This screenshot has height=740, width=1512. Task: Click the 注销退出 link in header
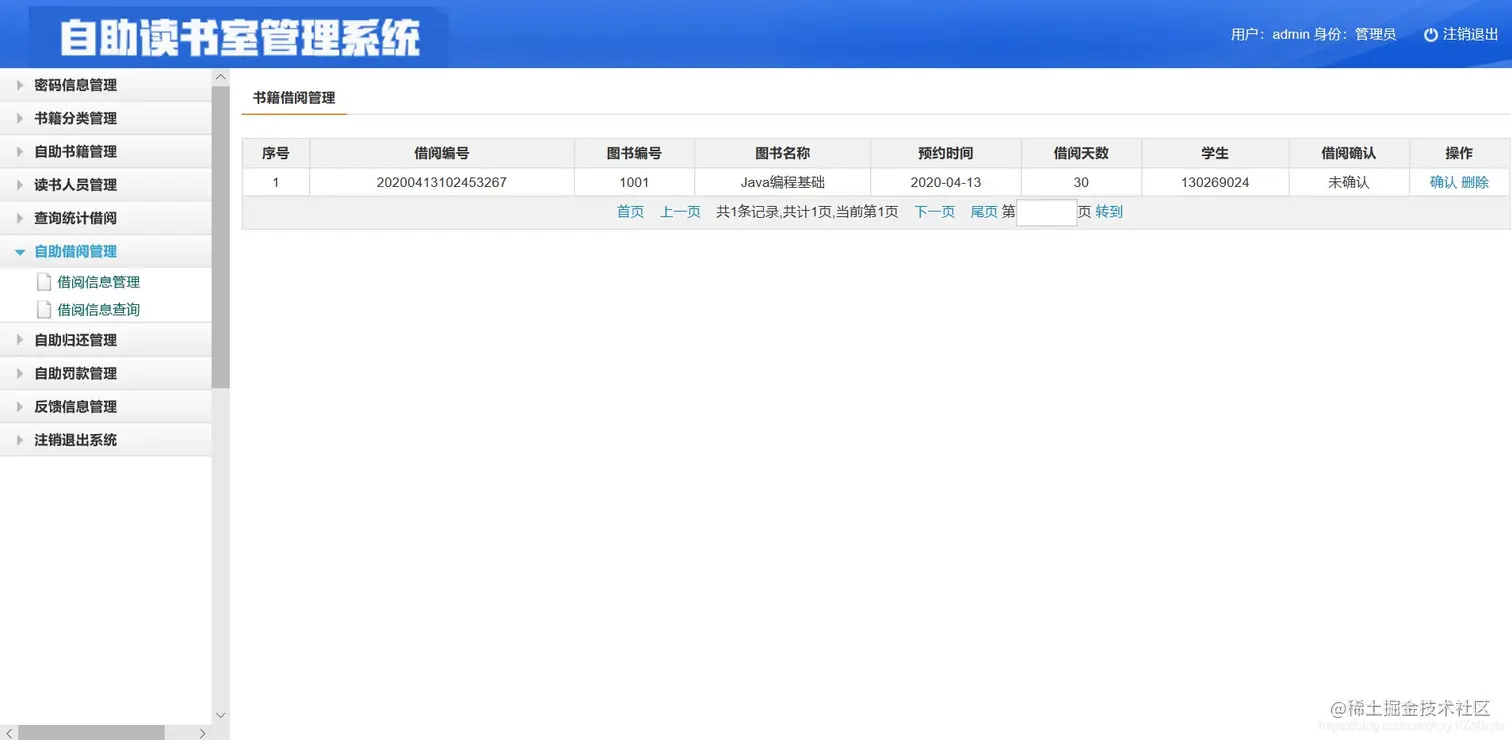coord(1470,34)
